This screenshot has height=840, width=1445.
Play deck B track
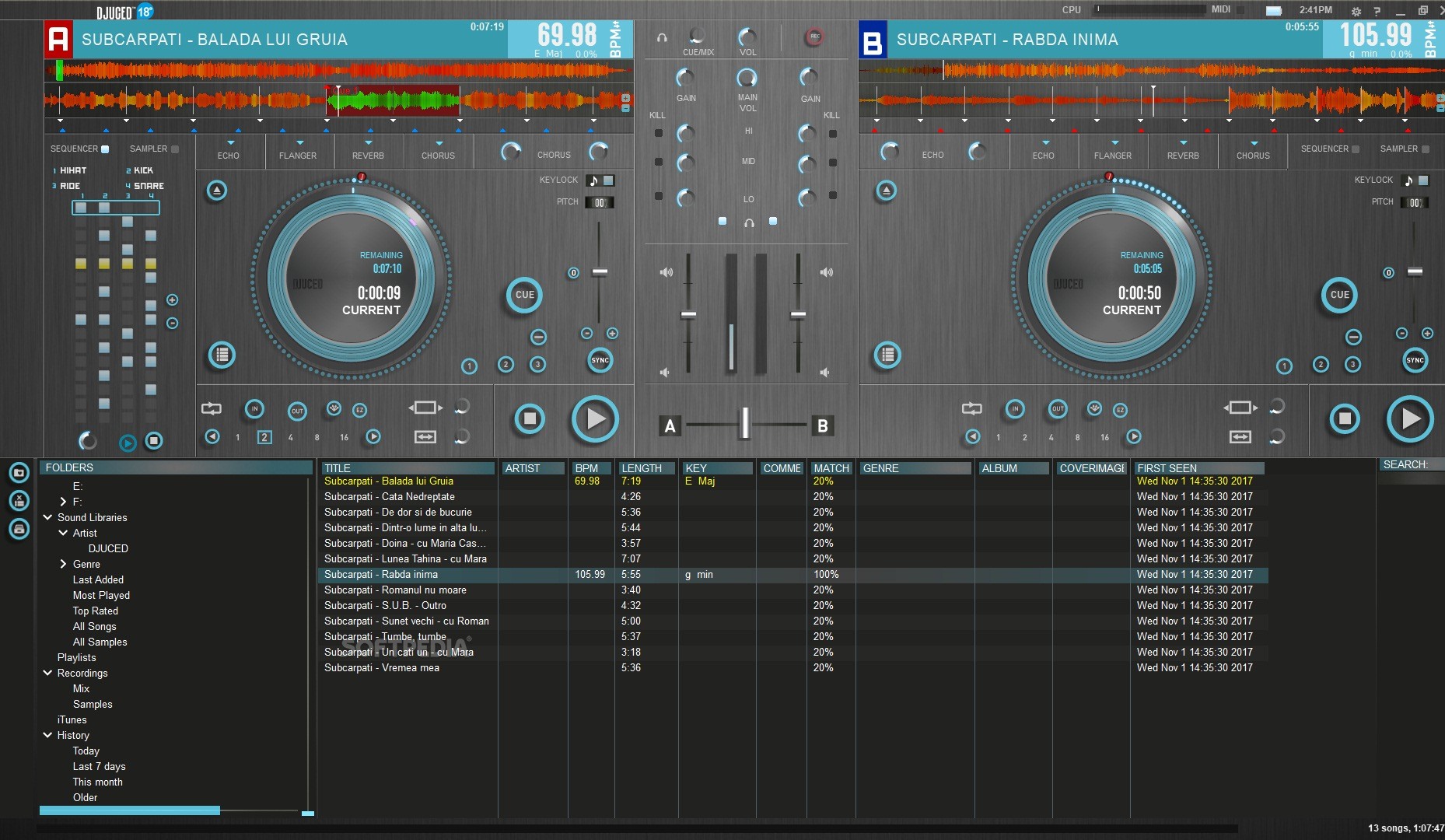[x=1410, y=419]
